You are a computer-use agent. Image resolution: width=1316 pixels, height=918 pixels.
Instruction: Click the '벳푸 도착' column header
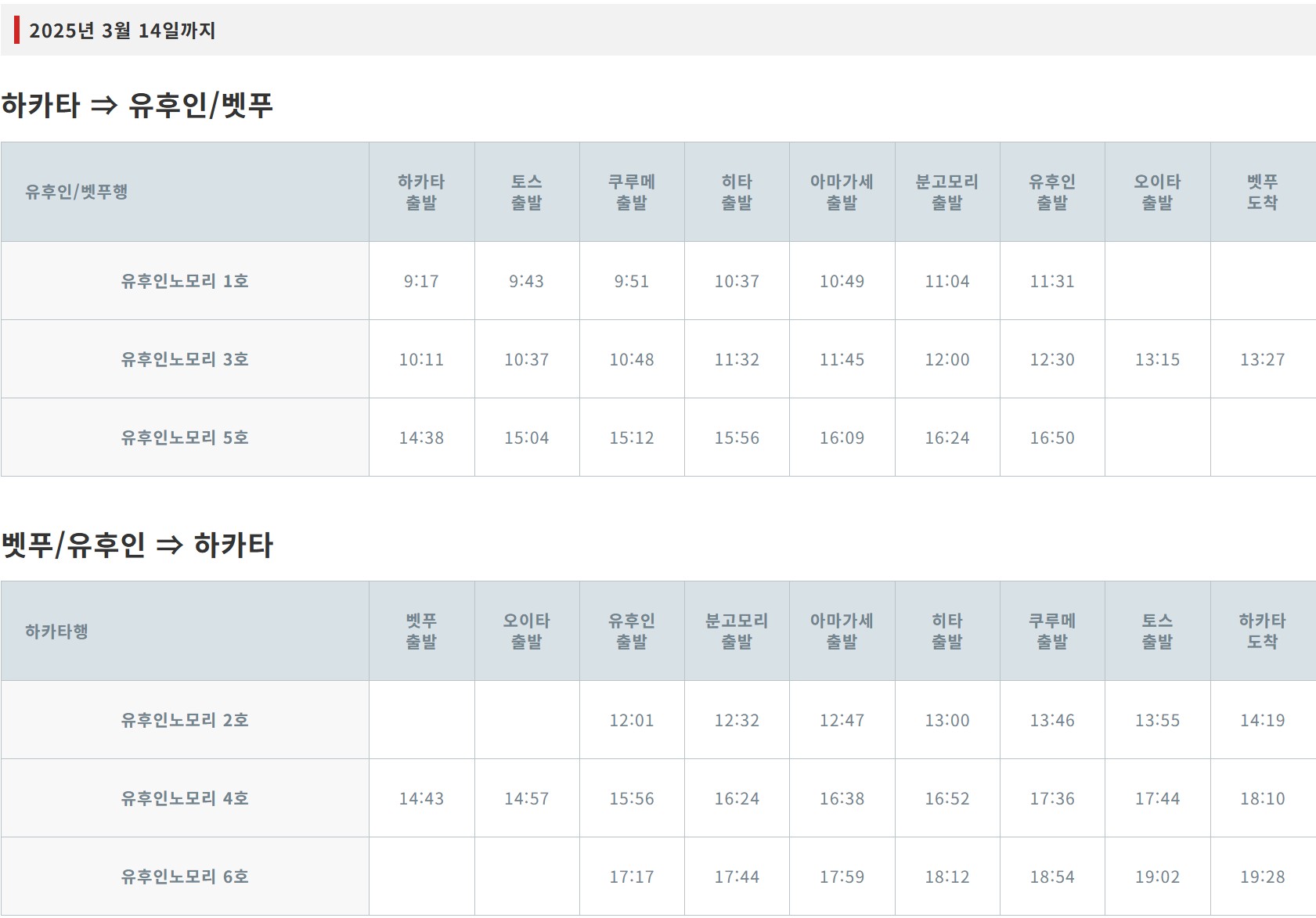[x=1263, y=192]
